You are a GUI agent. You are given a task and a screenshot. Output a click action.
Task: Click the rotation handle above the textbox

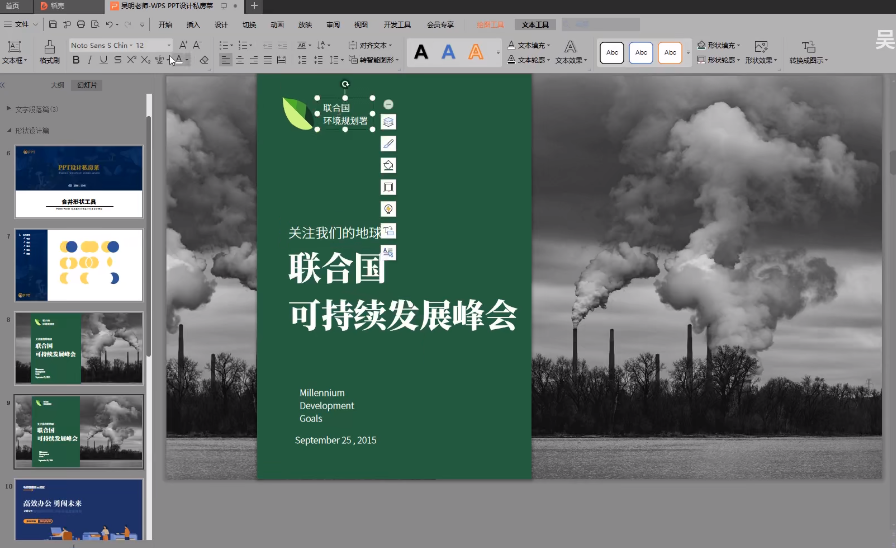(x=345, y=85)
